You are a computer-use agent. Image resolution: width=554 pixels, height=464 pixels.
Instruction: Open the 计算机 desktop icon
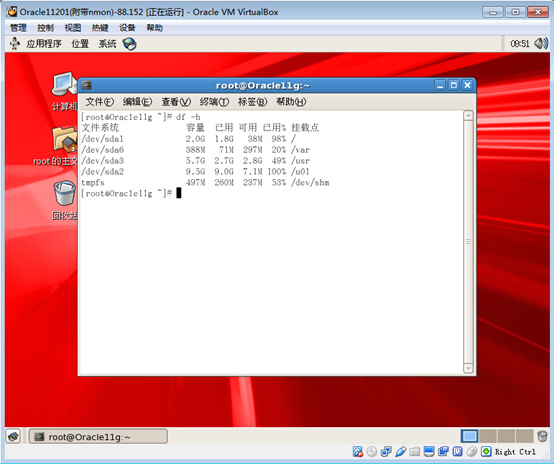click(64, 91)
